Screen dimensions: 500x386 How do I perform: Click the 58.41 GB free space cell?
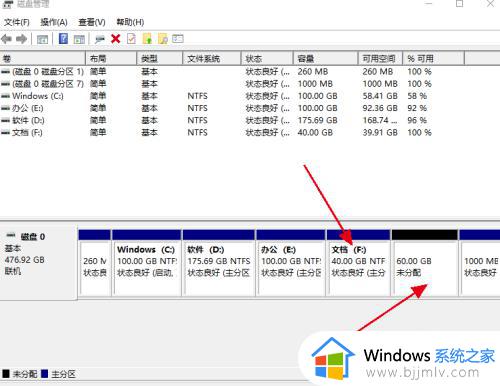tap(380, 96)
